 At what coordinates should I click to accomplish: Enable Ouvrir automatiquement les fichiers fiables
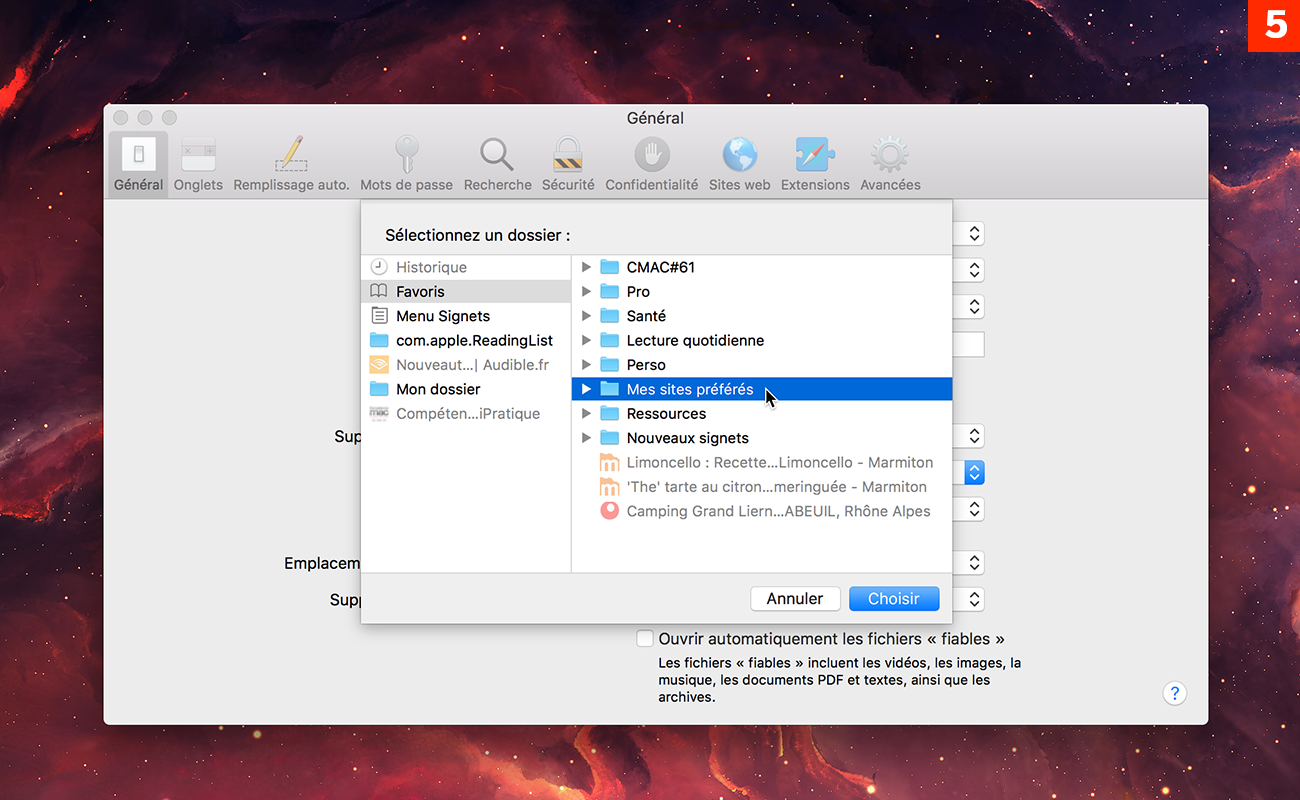click(646, 638)
